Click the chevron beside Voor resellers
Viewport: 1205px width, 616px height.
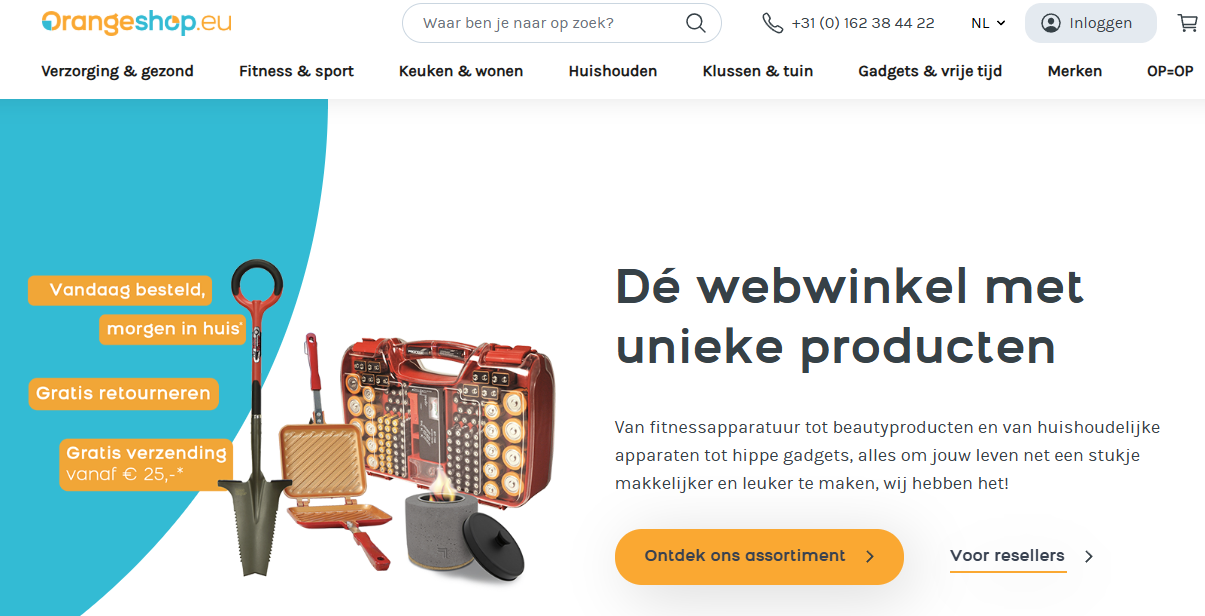[1089, 557]
